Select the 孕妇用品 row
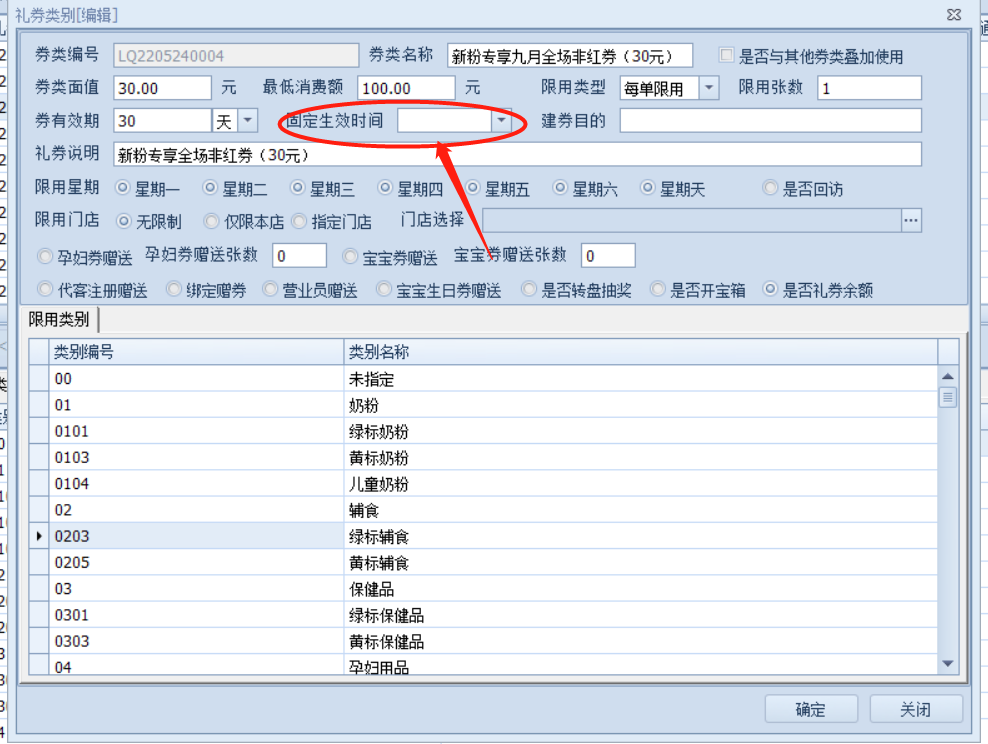The width and height of the screenshot is (988, 744). [483, 665]
